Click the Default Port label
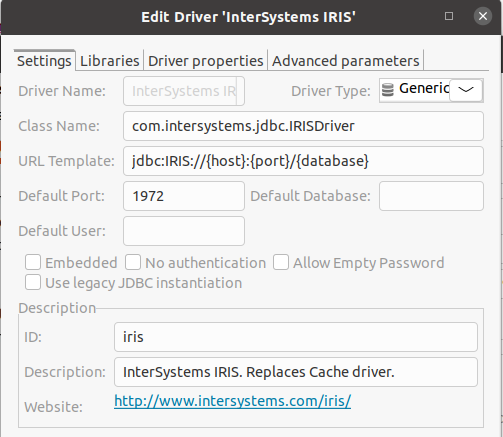Viewport: 503px width, 437px height. (x=61, y=196)
